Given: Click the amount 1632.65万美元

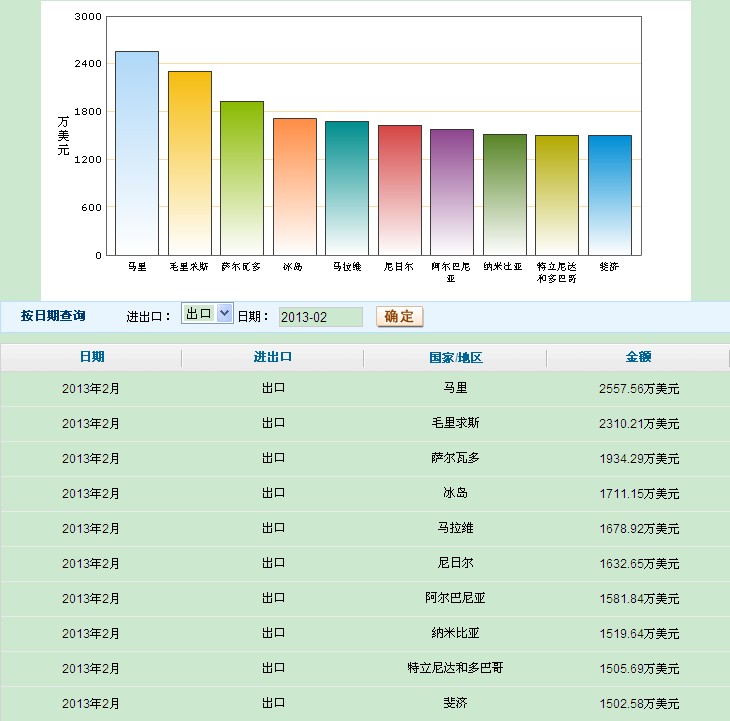Looking at the screenshot, I should coord(639,563).
